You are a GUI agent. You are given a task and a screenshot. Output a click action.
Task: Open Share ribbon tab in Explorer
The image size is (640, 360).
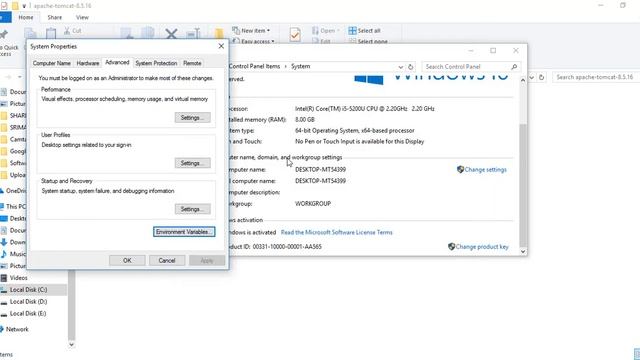coord(55,18)
